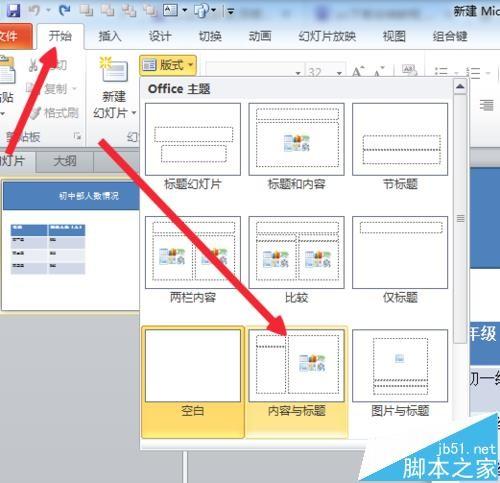This screenshot has height=483, width=500.
Task: Open the 切换 (Transitions) ribbon tab
Action: (x=210, y=36)
